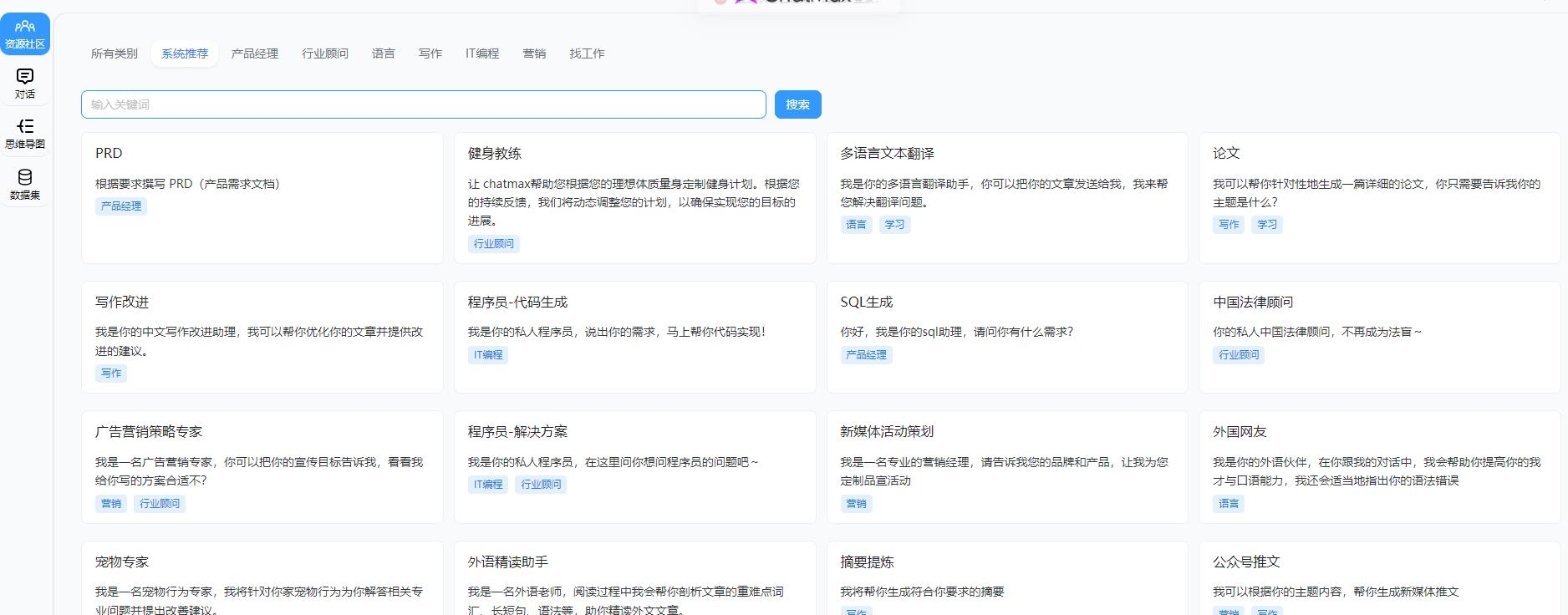Image resolution: width=1568 pixels, height=615 pixels.
Task: Open the 论文 card title
Action: 1226,153
